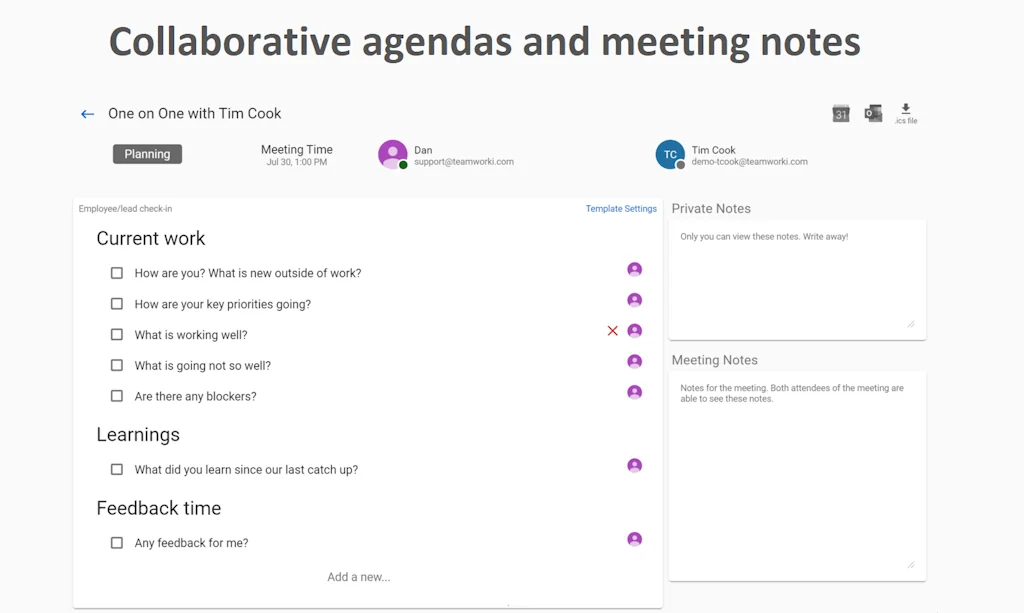Open Template Settings
This screenshot has width=1024, height=613.
[621, 208]
